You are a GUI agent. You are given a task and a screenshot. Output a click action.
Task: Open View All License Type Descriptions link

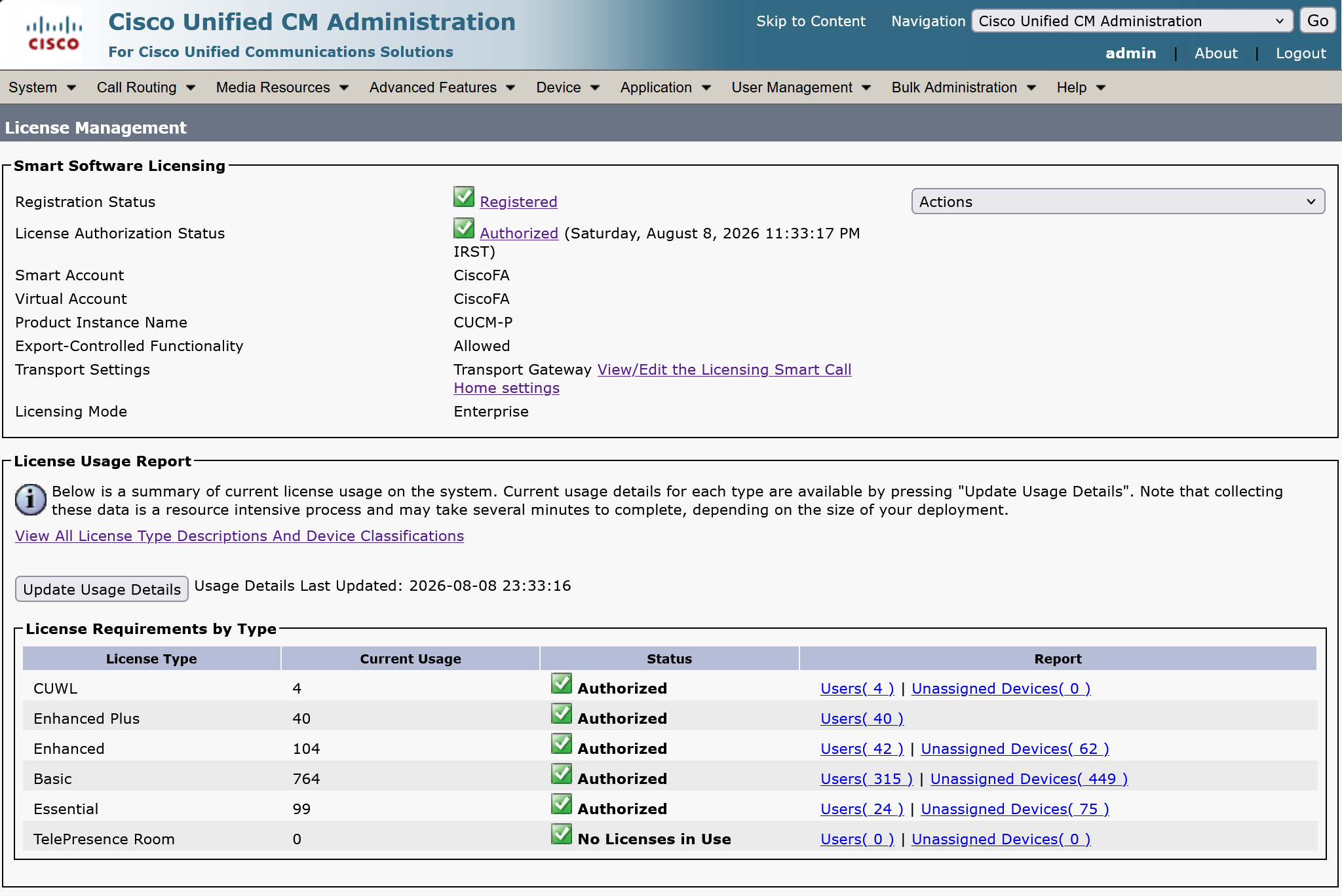239,536
